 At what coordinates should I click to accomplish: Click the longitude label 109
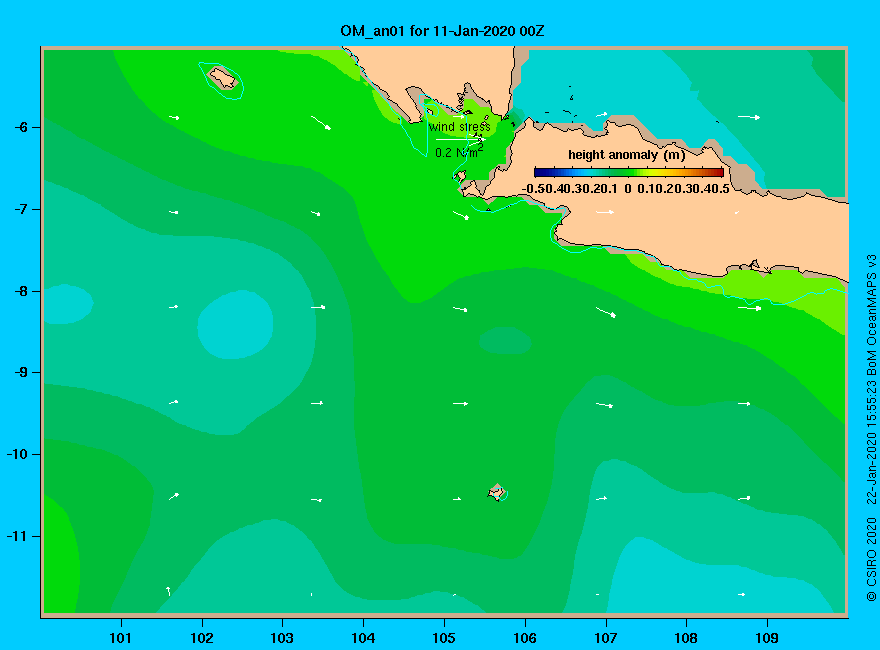click(x=767, y=638)
